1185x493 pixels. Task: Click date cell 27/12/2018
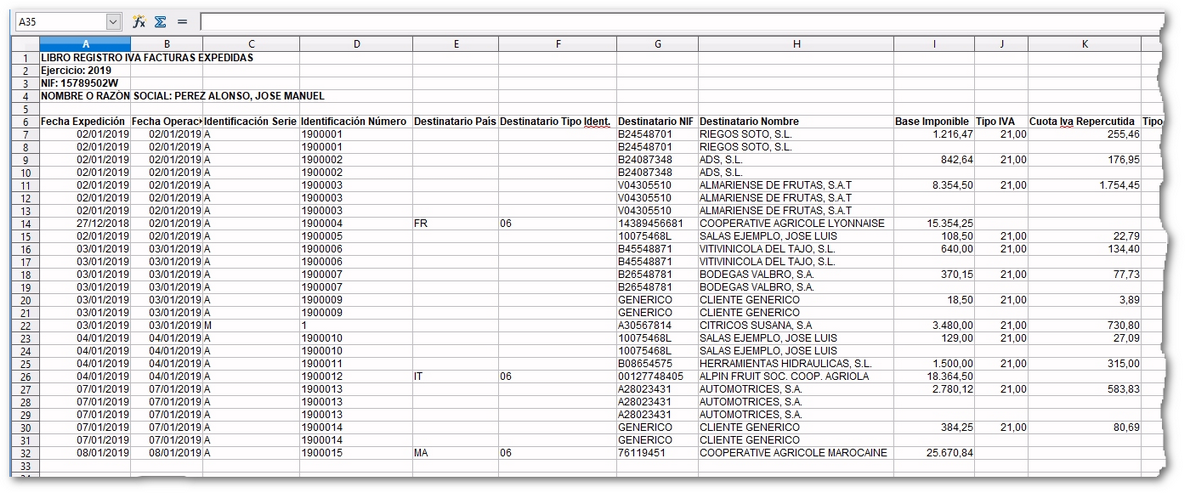[x=85, y=224]
